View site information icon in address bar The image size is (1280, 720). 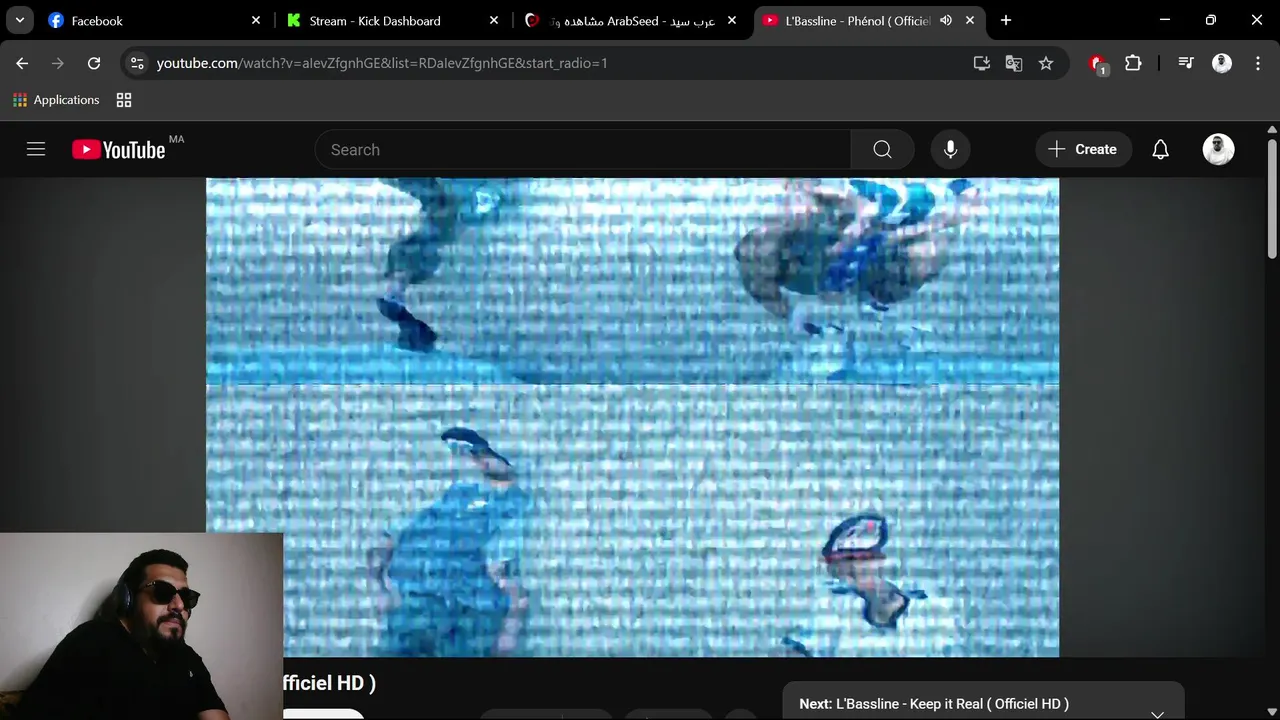pyautogui.click(x=138, y=63)
